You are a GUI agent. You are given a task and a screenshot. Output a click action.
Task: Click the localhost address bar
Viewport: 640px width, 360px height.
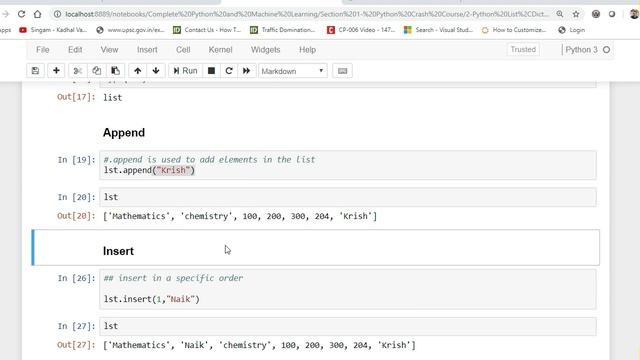[307, 14]
